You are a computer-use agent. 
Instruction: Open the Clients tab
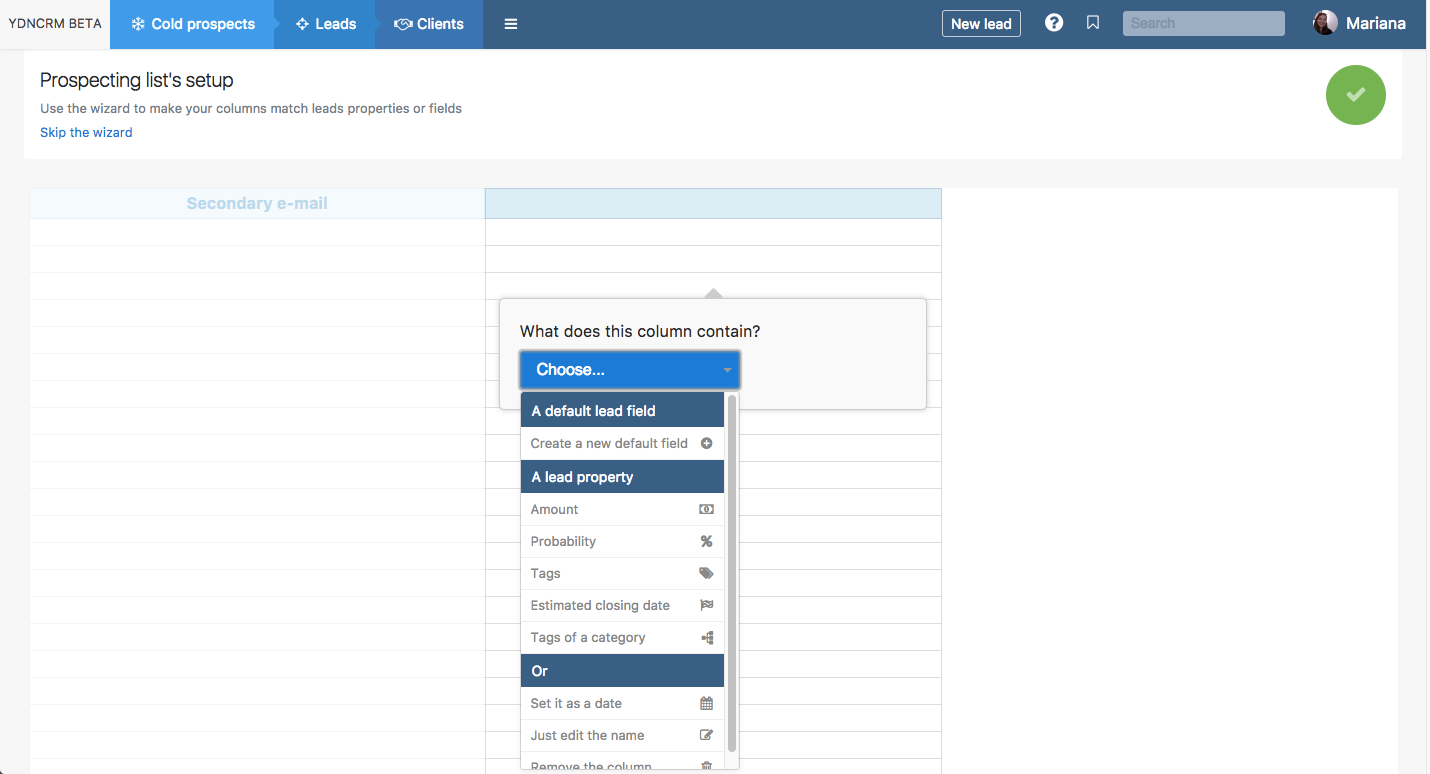tap(430, 24)
